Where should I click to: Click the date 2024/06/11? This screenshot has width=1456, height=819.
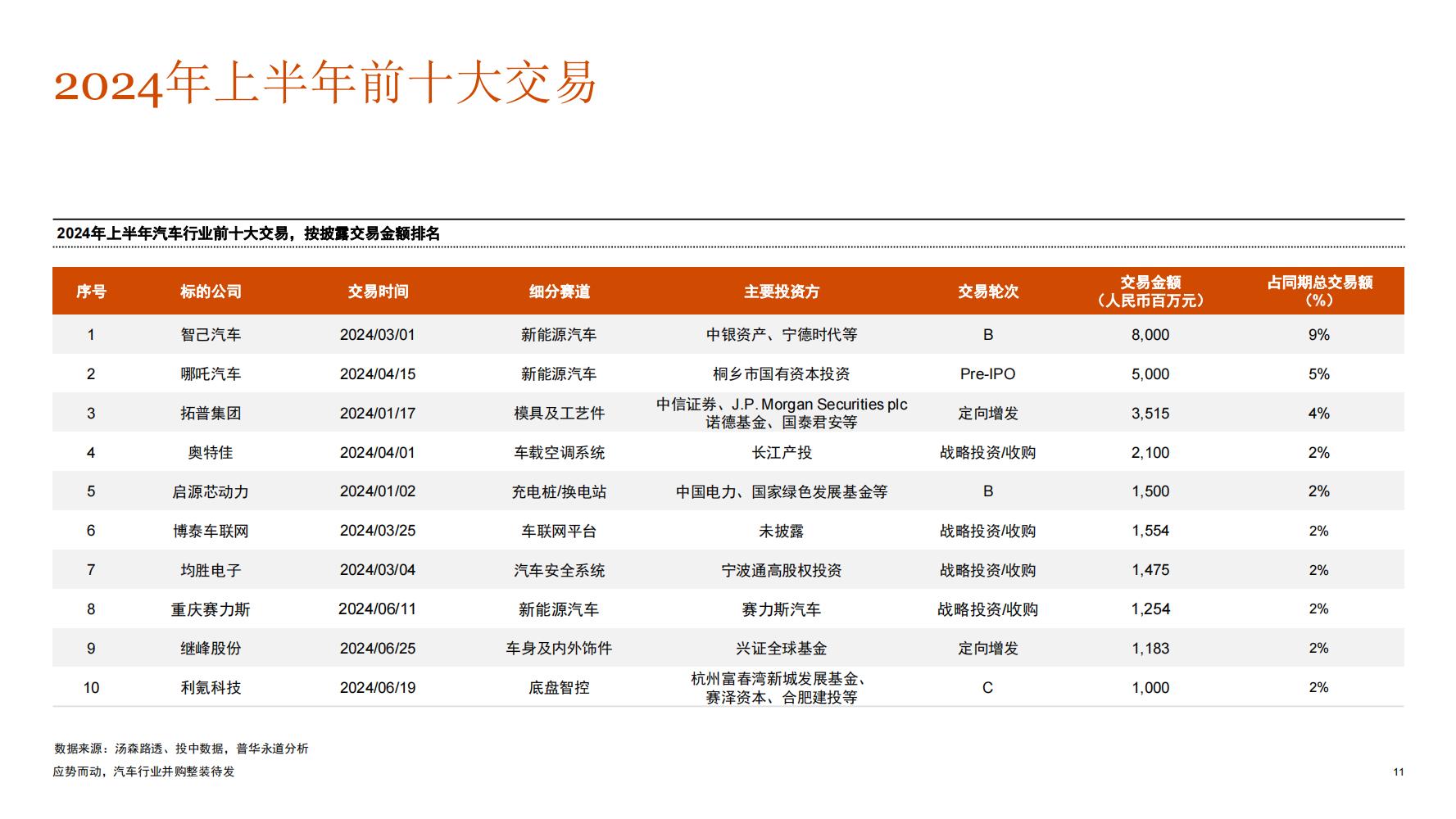[378, 609]
